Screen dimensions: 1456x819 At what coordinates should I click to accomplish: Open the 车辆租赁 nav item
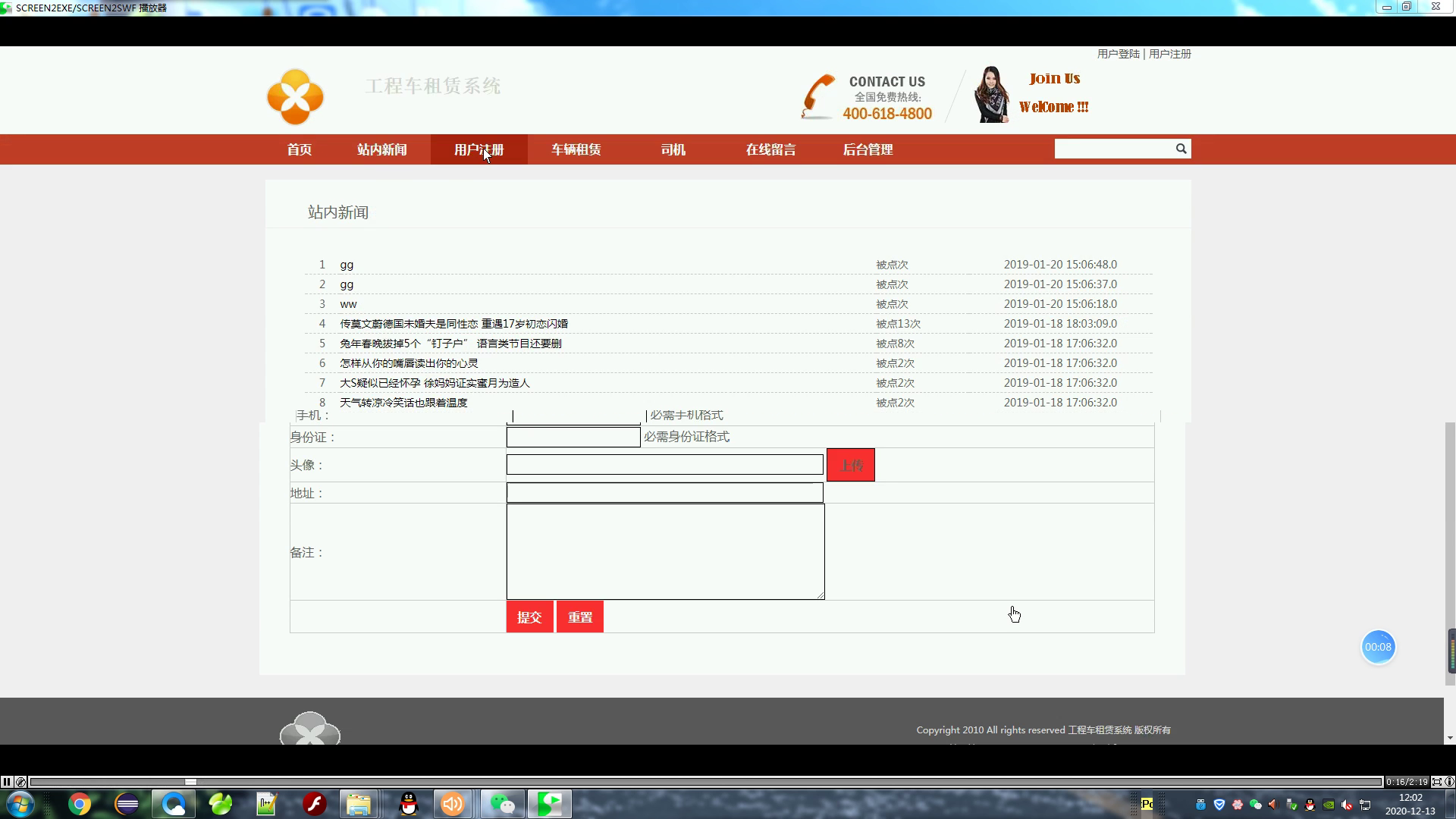tap(576, 149)
